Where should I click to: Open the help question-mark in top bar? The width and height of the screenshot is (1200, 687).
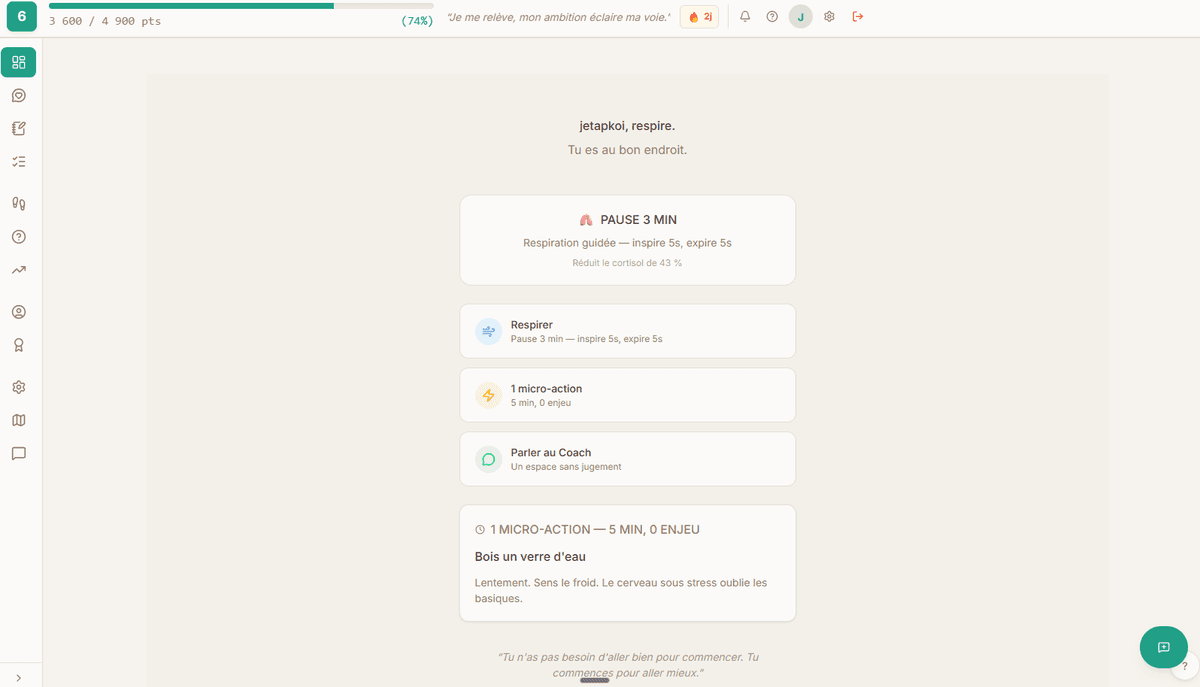point(772,16)
